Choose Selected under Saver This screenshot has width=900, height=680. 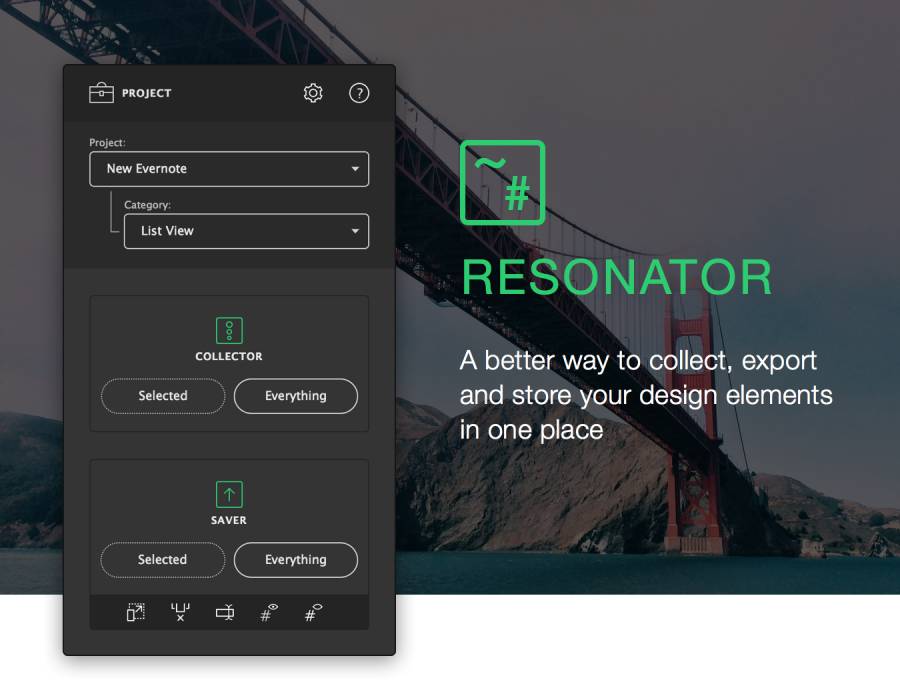(x=163, y=560)
